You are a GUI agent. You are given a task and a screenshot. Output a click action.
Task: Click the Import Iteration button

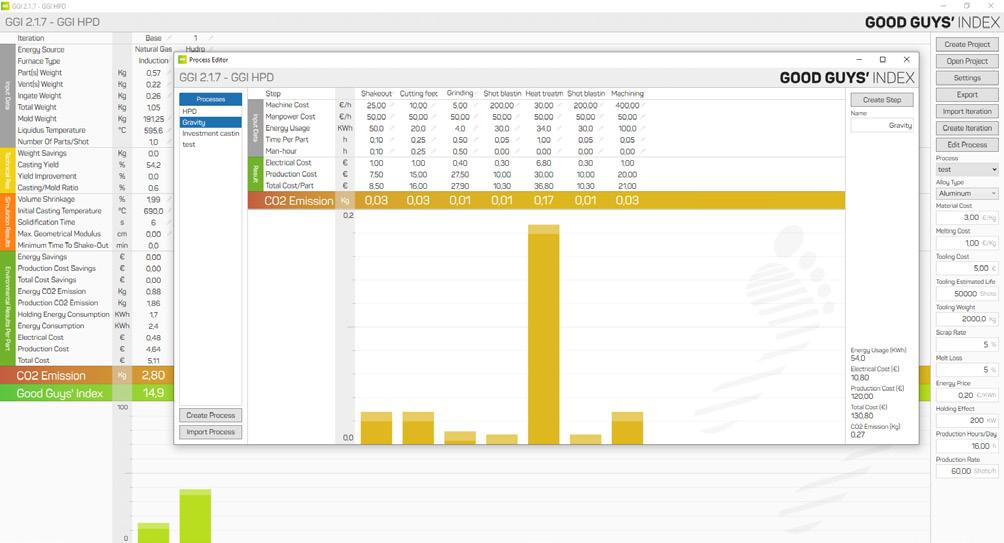(x=967, y=111)
